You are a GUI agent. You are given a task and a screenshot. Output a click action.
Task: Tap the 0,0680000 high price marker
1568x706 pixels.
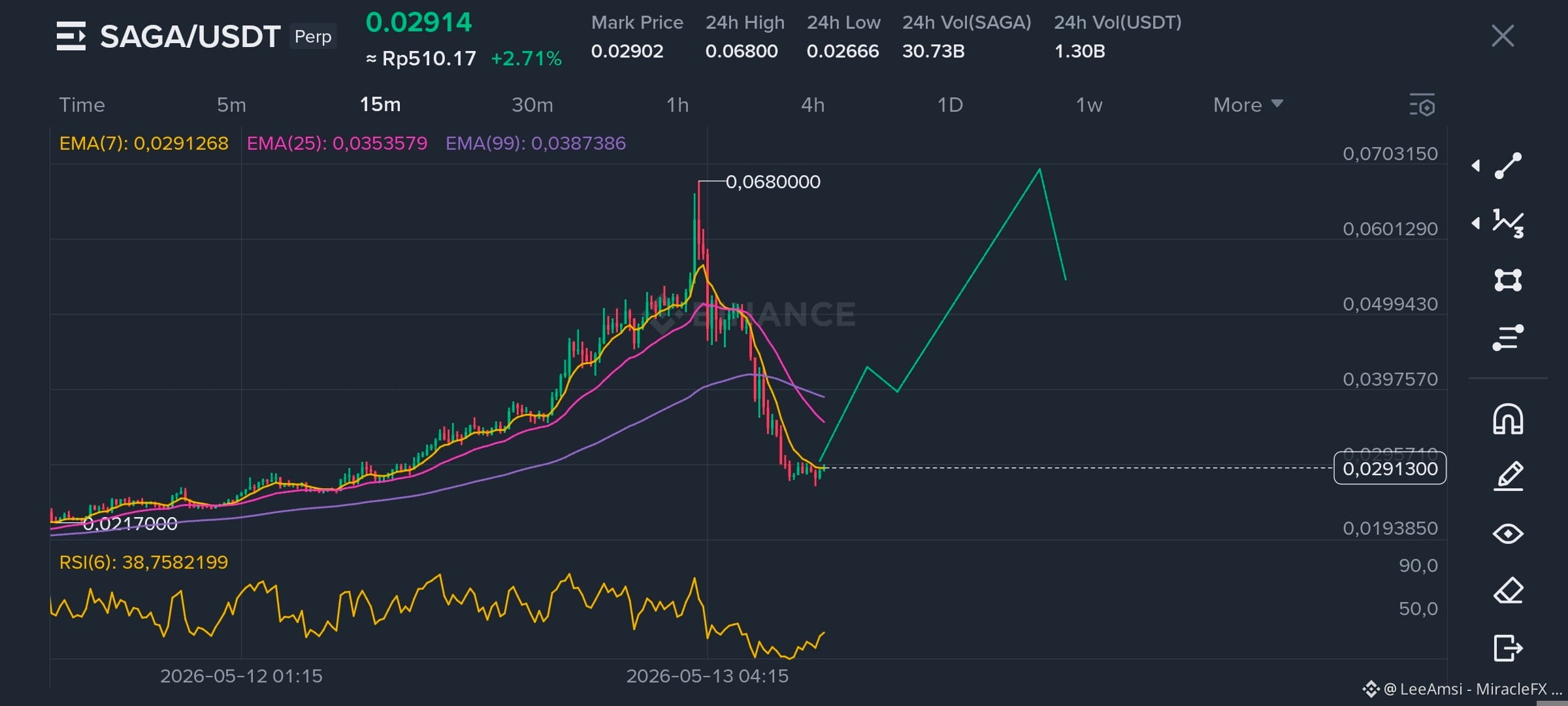point(773,182)
